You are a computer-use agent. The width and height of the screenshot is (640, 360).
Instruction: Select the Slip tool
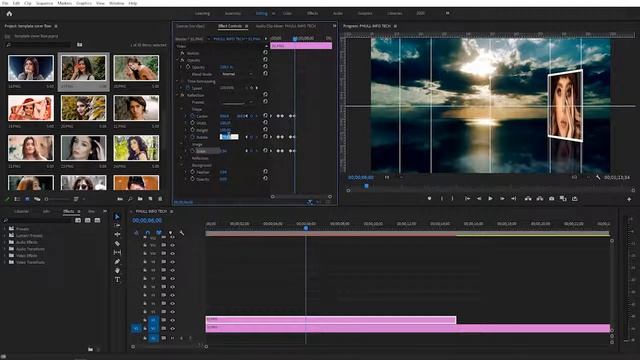pyautogui.click(x=117, y=252)
